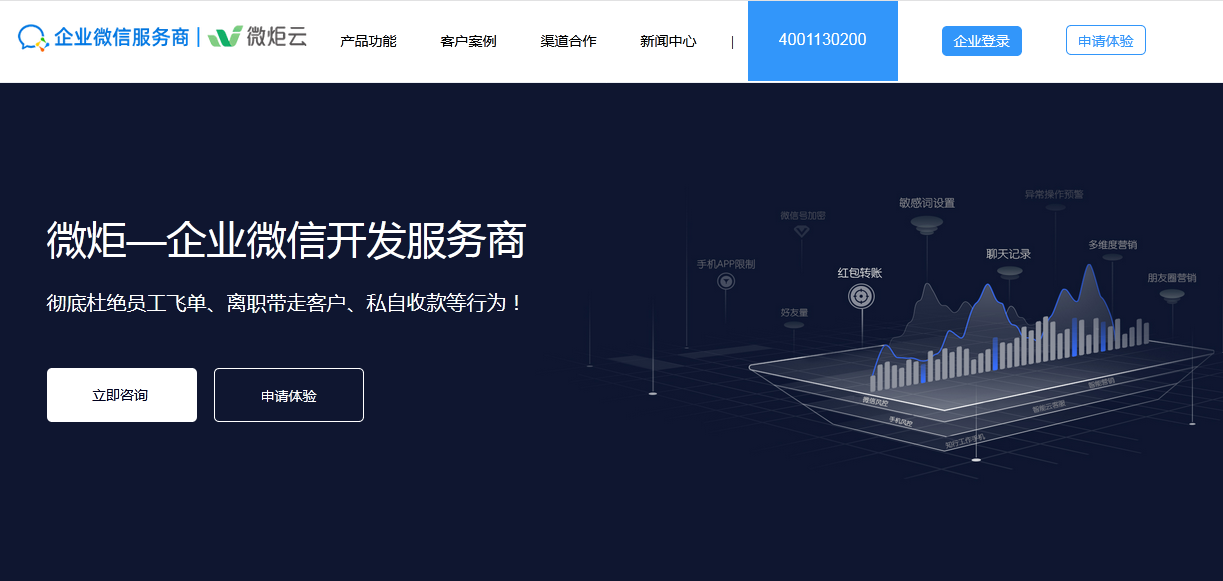This screenshot has width=1223, height=581.
Task: Click the 敏感词设置 label
Action: point(927,203)
